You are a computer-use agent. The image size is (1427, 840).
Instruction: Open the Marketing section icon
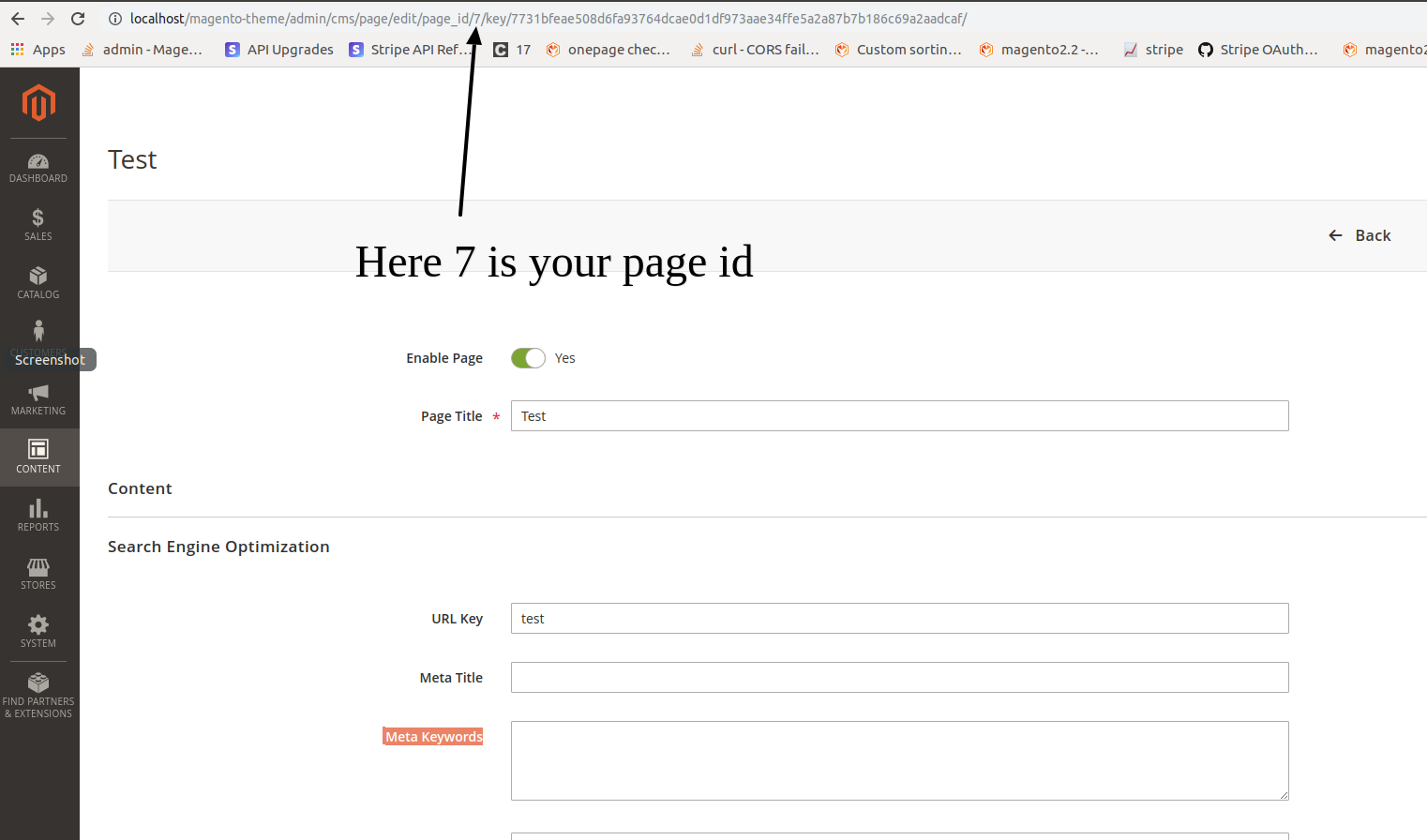[38, 397]
